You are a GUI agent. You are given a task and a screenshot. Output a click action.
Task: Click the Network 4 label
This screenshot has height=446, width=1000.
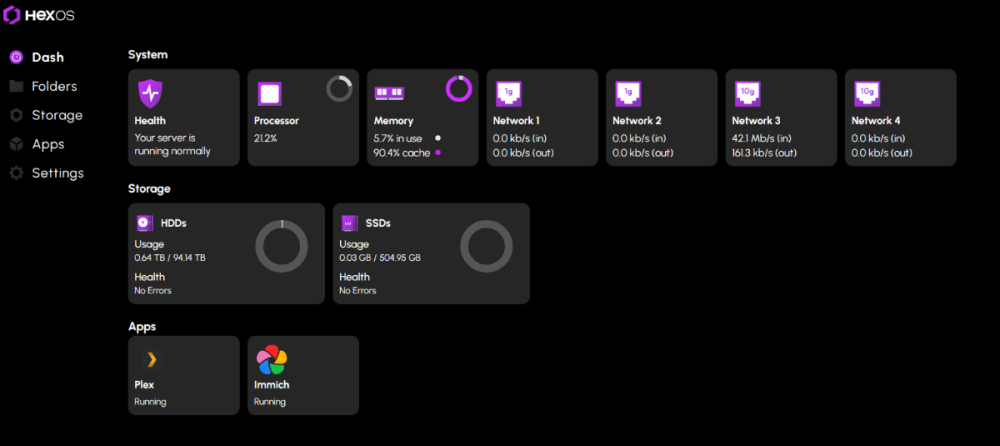point(877,121)
